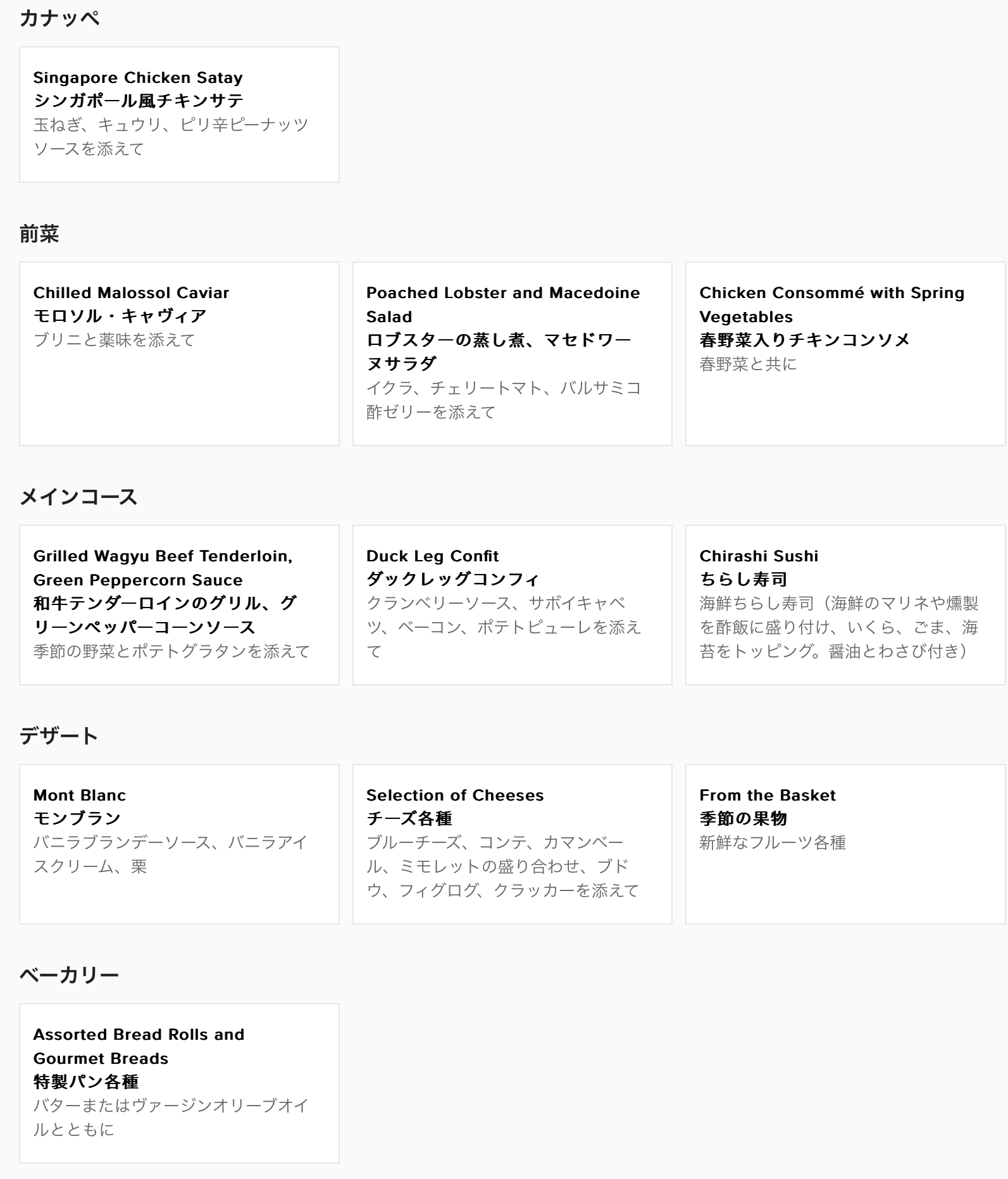Click the ちらし寿司 Japanese dish name
The width and height of the screenshot is (1008, 1179).
click(744, 579)
